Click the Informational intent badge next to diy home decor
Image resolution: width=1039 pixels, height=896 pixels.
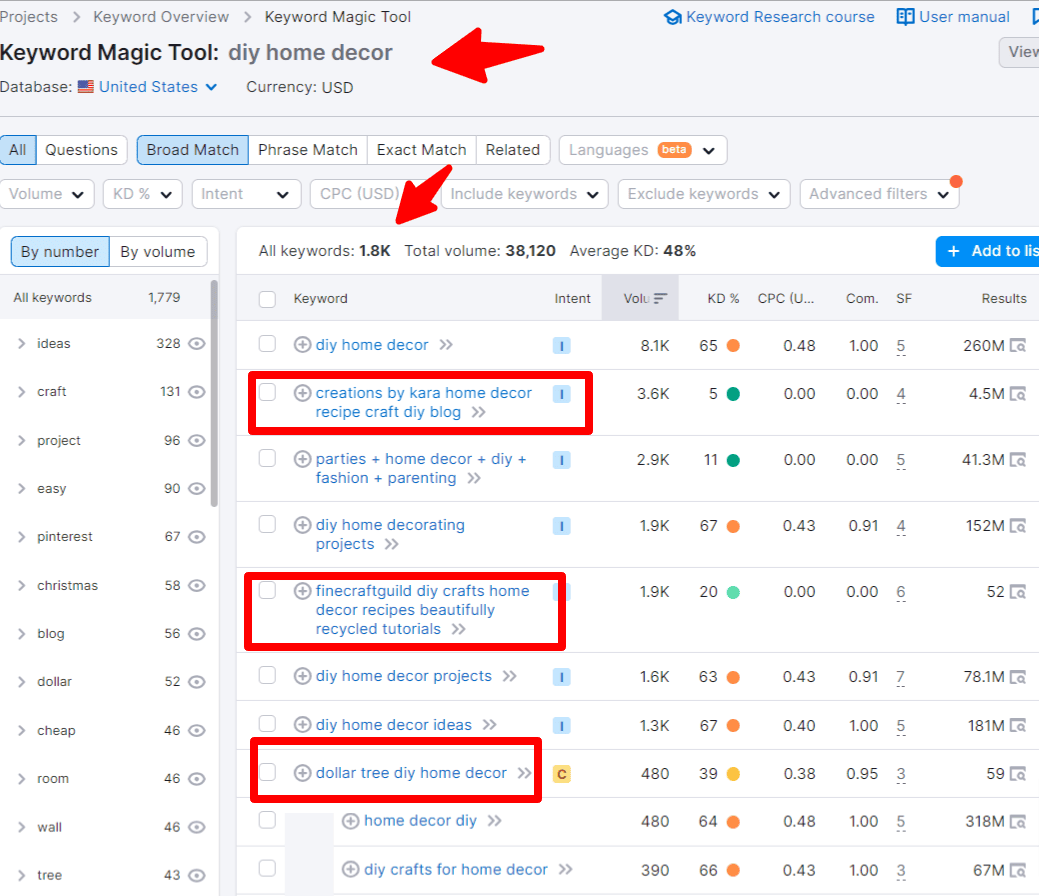(x=561, y=345)
